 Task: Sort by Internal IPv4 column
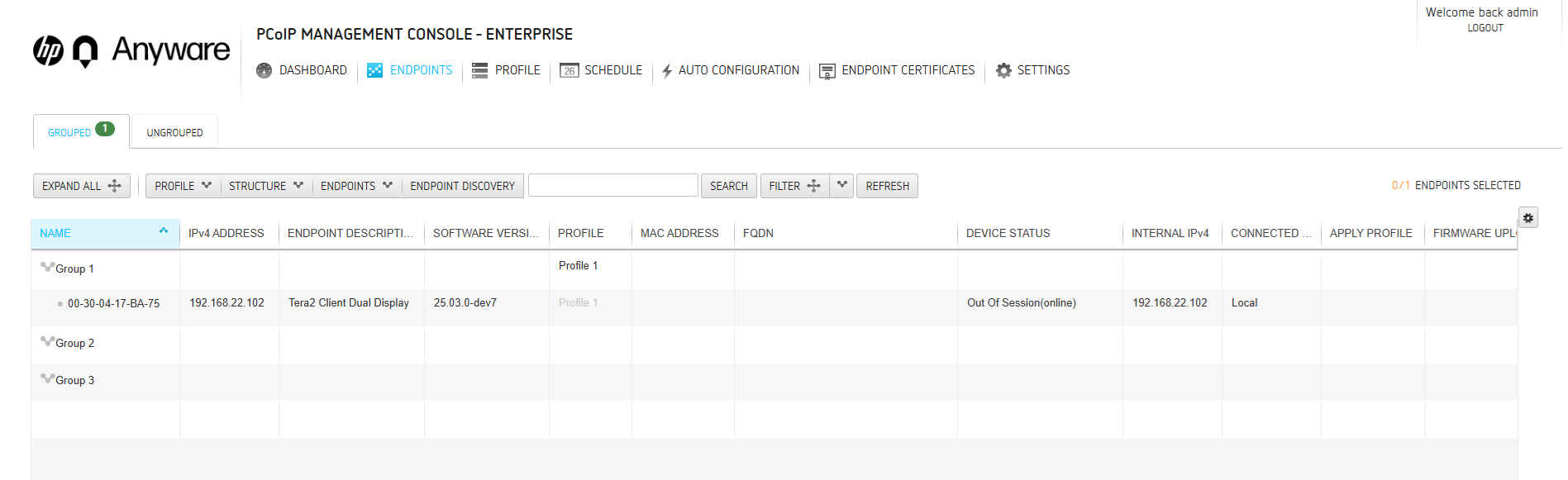(x=1172, y=233)
